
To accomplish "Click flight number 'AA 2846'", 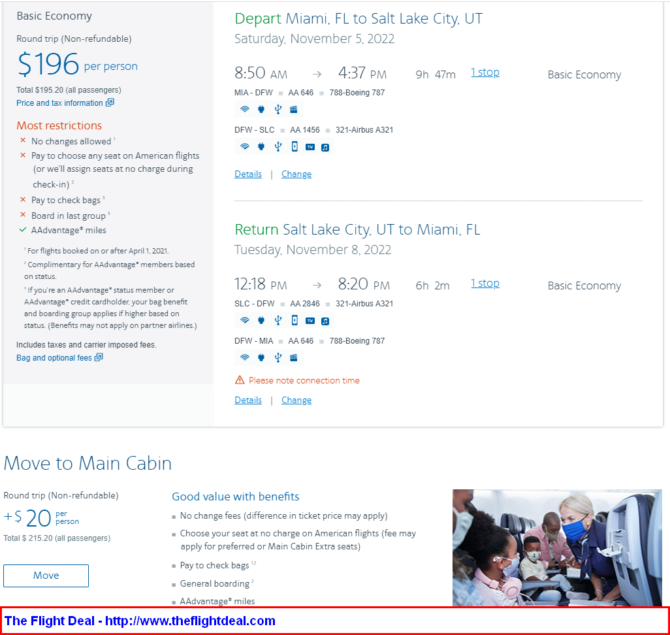I will 305,303.
